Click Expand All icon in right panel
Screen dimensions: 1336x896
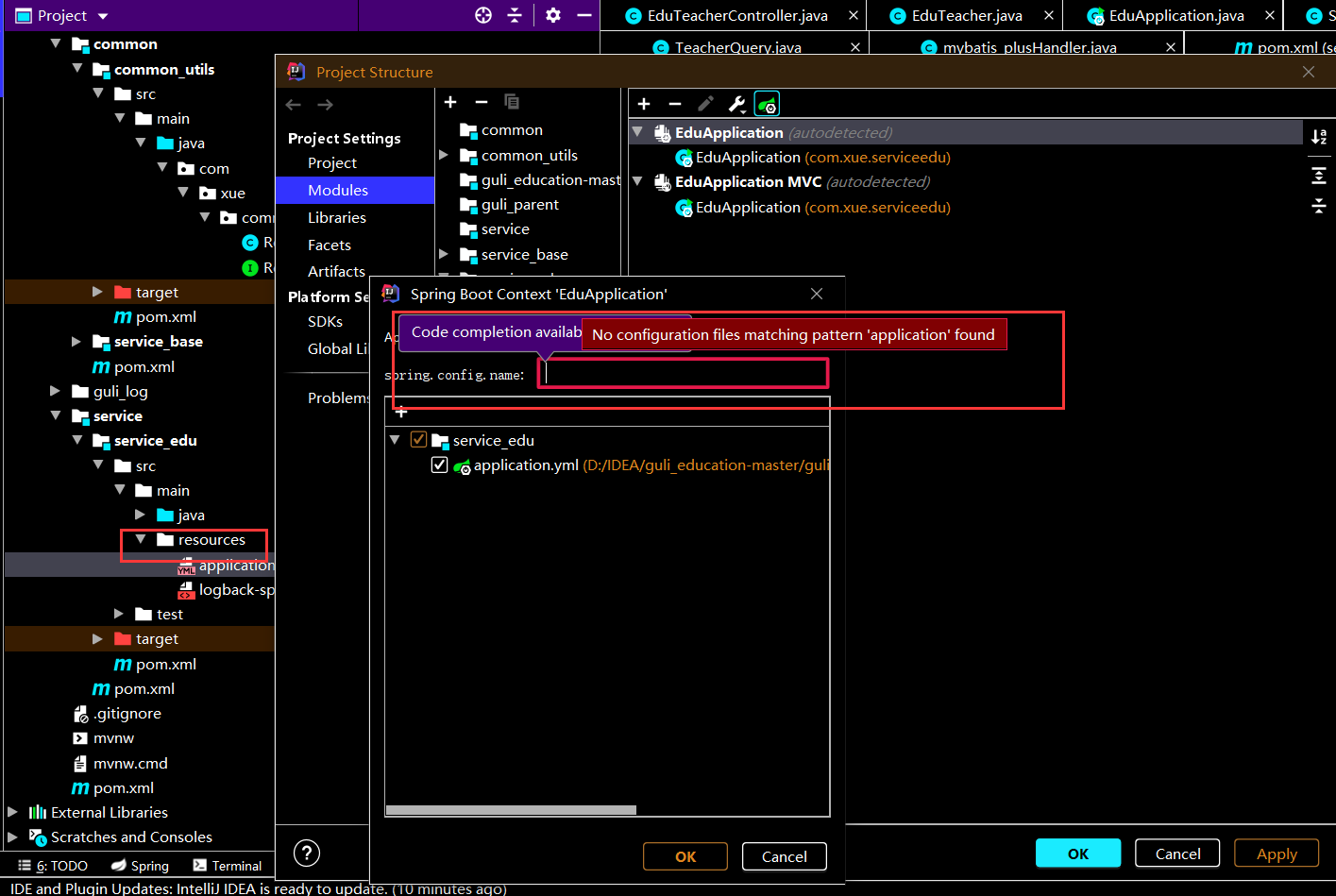(1319, 176)
